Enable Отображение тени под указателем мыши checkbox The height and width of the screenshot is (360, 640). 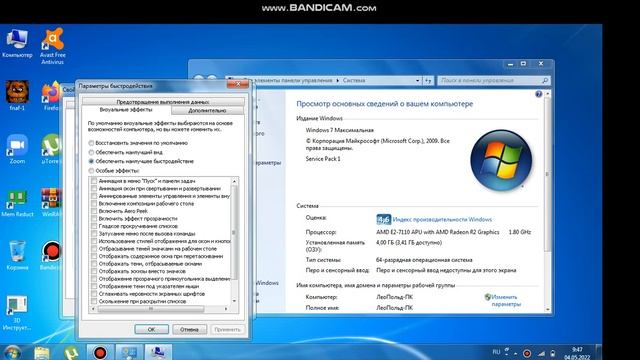pyautogui.click(x=94, y=287)
